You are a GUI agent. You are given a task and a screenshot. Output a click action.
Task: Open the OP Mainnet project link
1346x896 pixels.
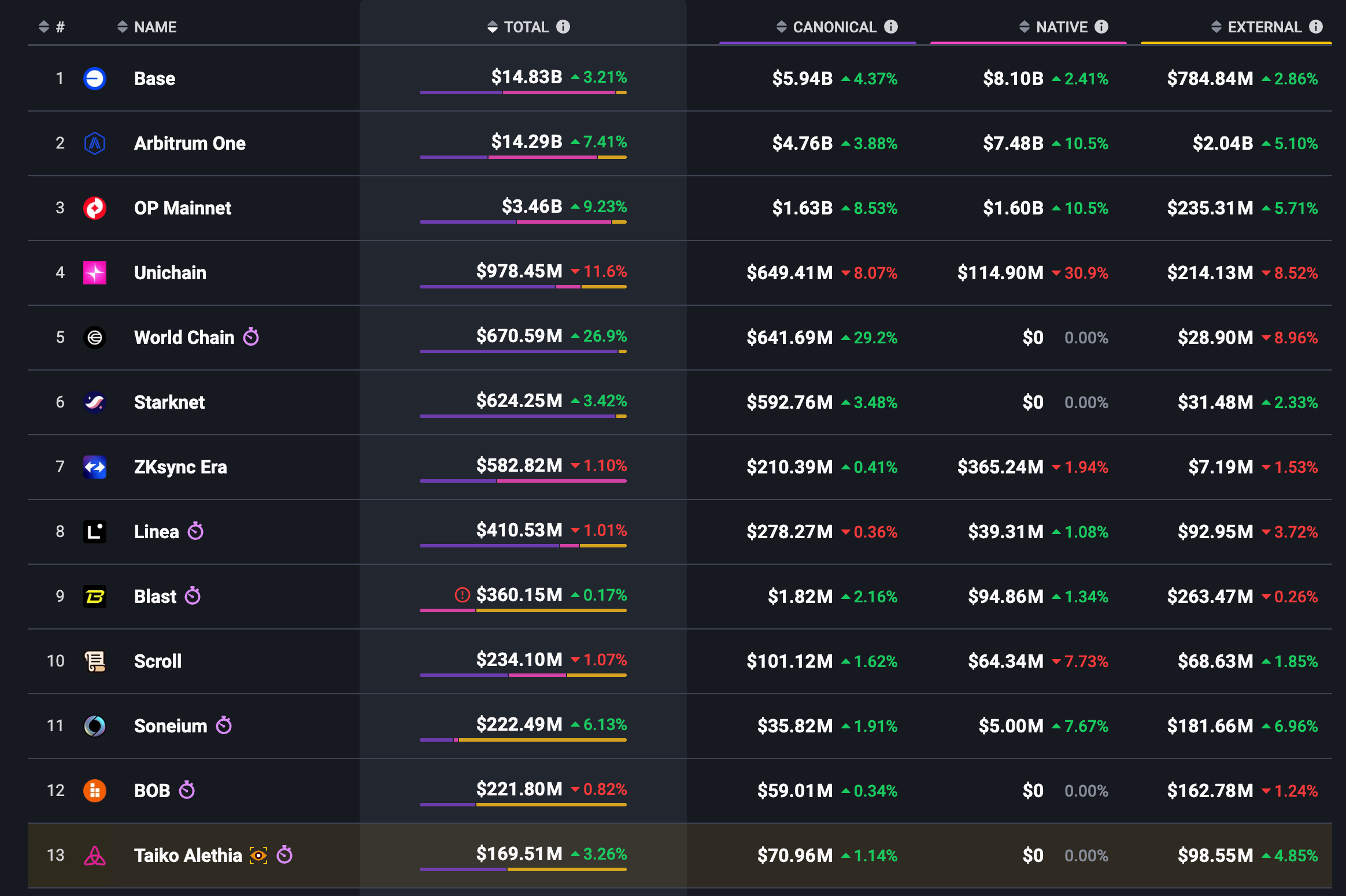click(182, 208)
